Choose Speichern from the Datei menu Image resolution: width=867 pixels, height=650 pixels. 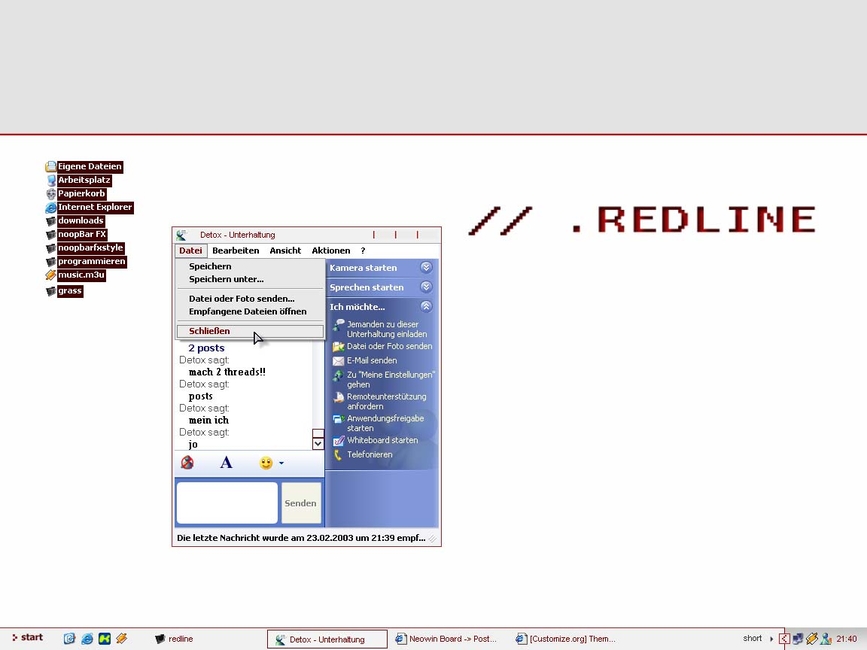250,266
